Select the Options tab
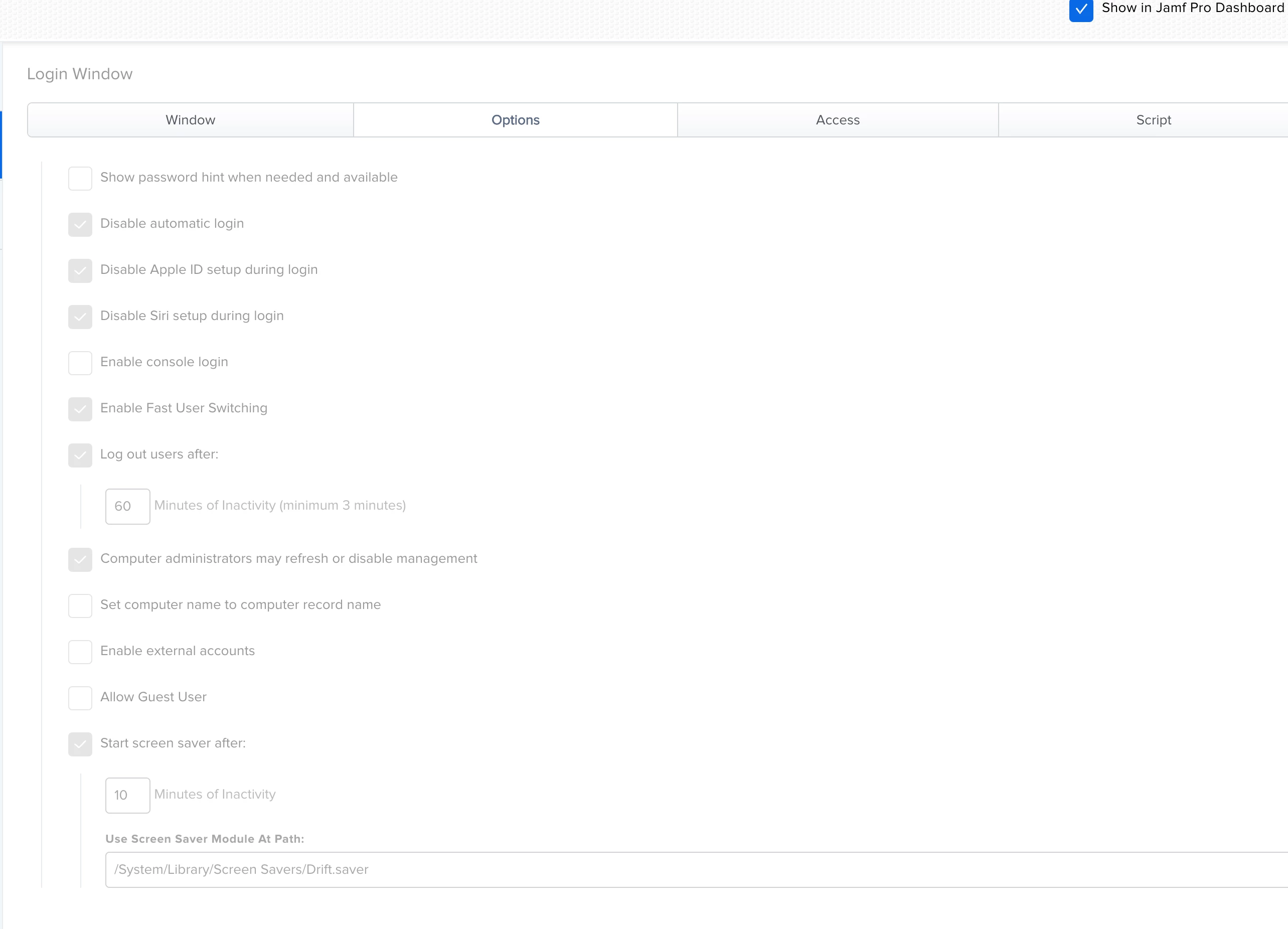This screenshot has height=929, width=1288. click(x=515, y=120)
